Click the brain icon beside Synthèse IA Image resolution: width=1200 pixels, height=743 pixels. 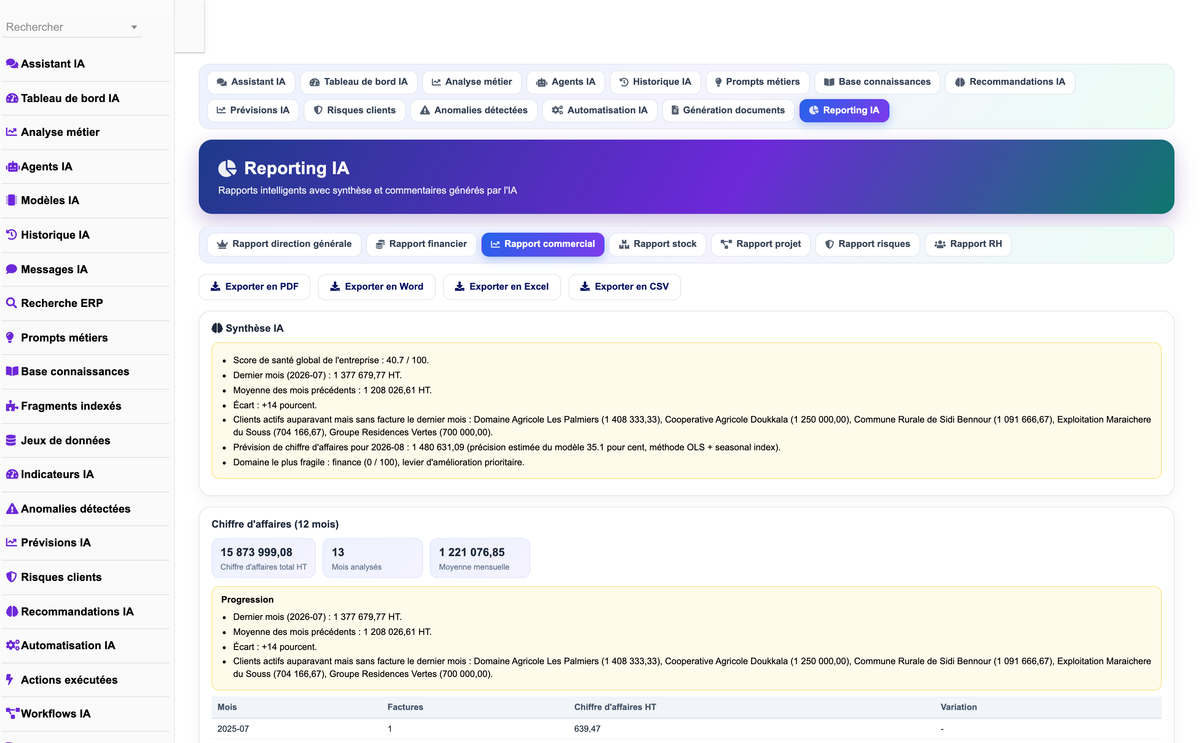[x=217, y=328]
